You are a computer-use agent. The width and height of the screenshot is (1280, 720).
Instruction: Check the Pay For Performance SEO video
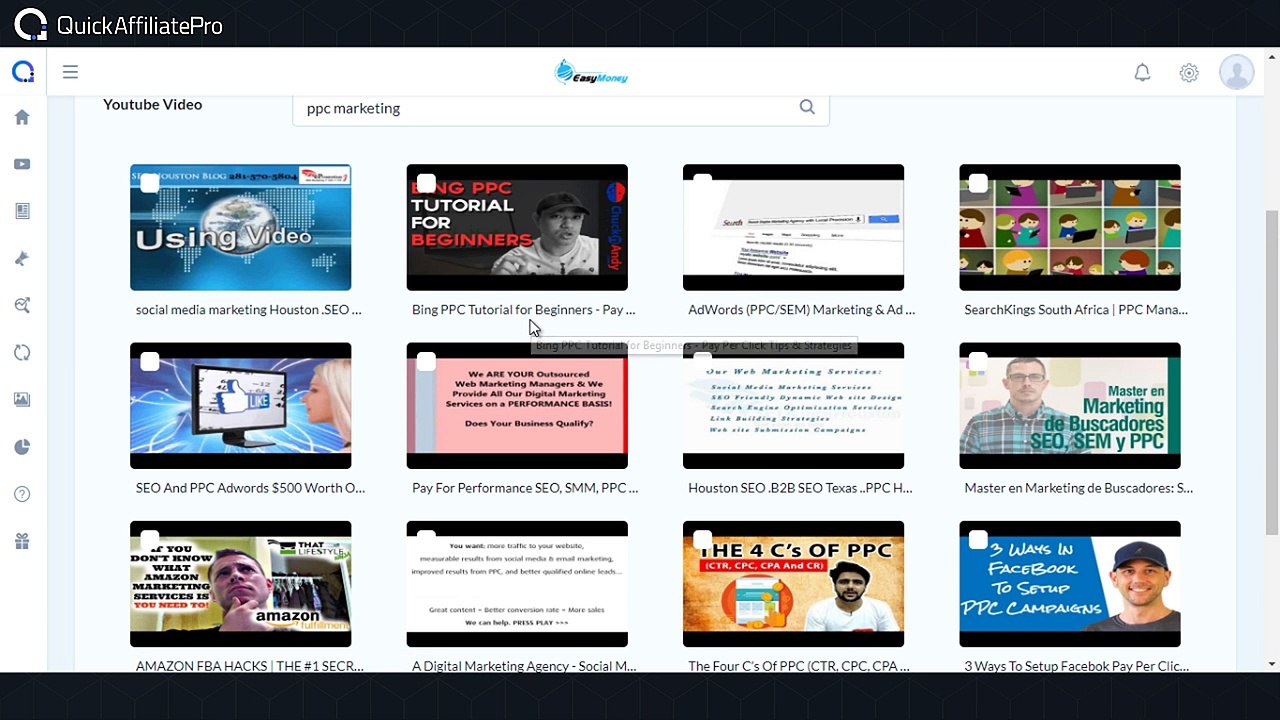[426, 361]
